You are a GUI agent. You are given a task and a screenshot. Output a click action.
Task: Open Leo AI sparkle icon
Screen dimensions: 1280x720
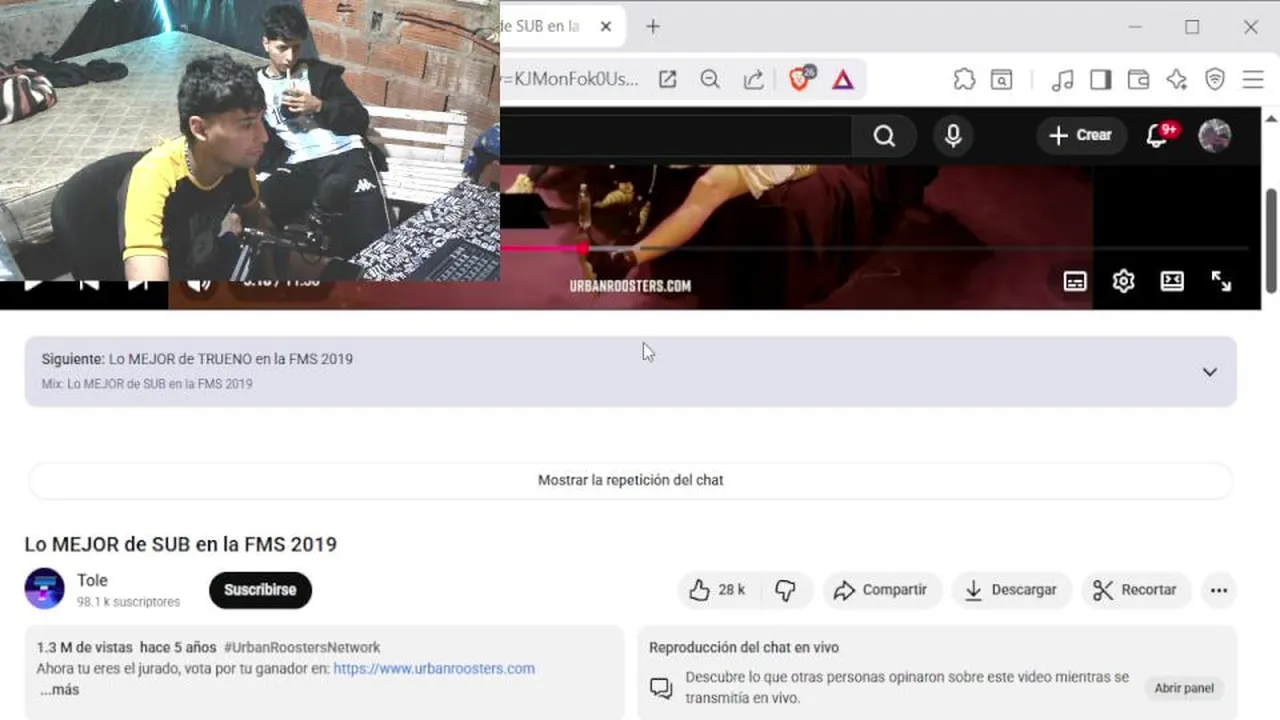tap(1177, 79)
